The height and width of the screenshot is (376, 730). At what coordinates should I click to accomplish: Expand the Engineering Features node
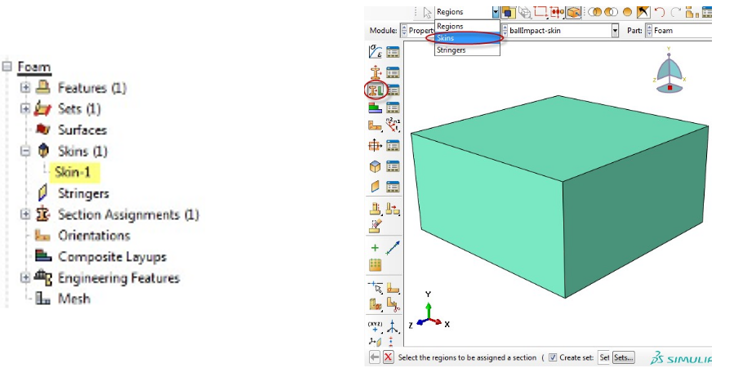25,278
